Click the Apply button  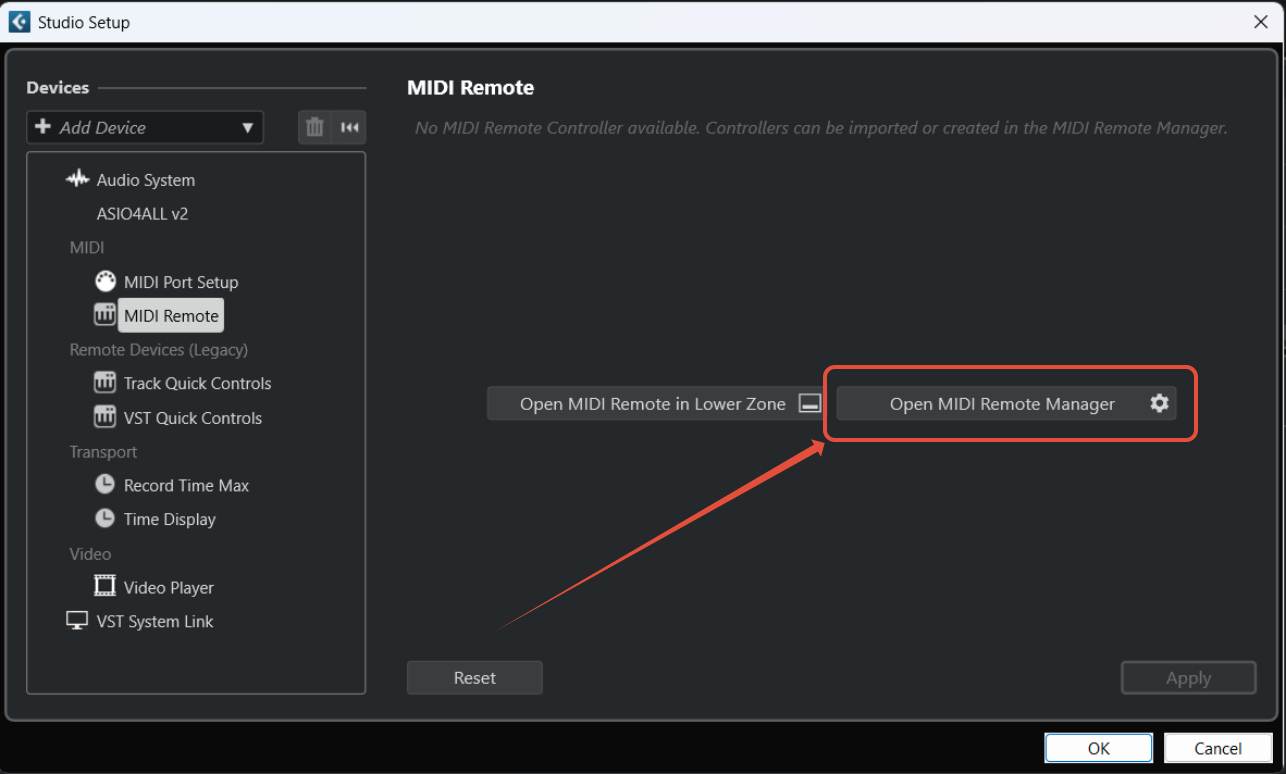pos(1189,678)
